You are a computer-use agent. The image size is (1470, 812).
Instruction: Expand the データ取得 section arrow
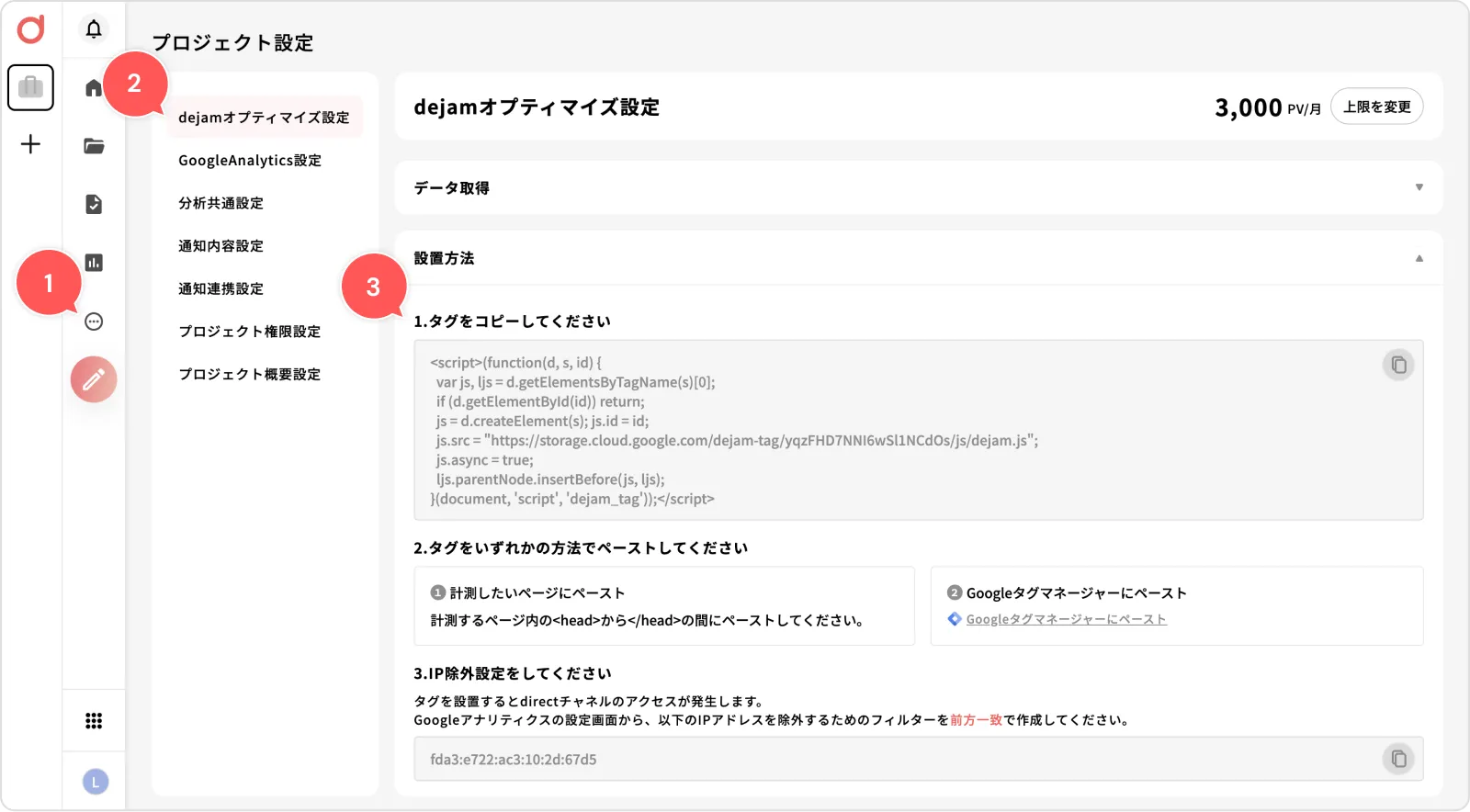(1419, 187)
